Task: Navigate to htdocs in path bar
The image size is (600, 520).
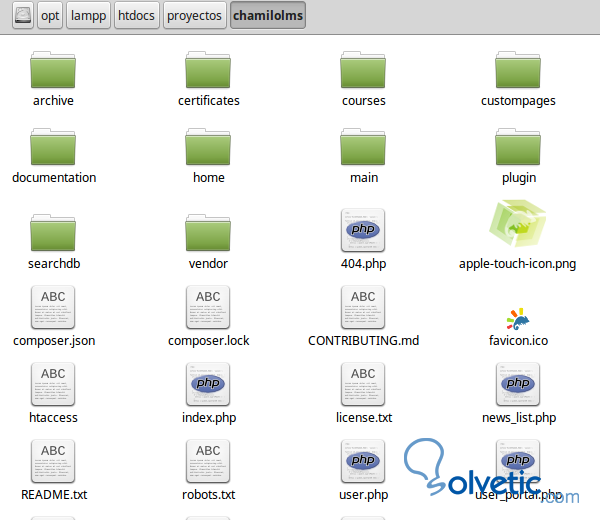Action: (137, 15)
